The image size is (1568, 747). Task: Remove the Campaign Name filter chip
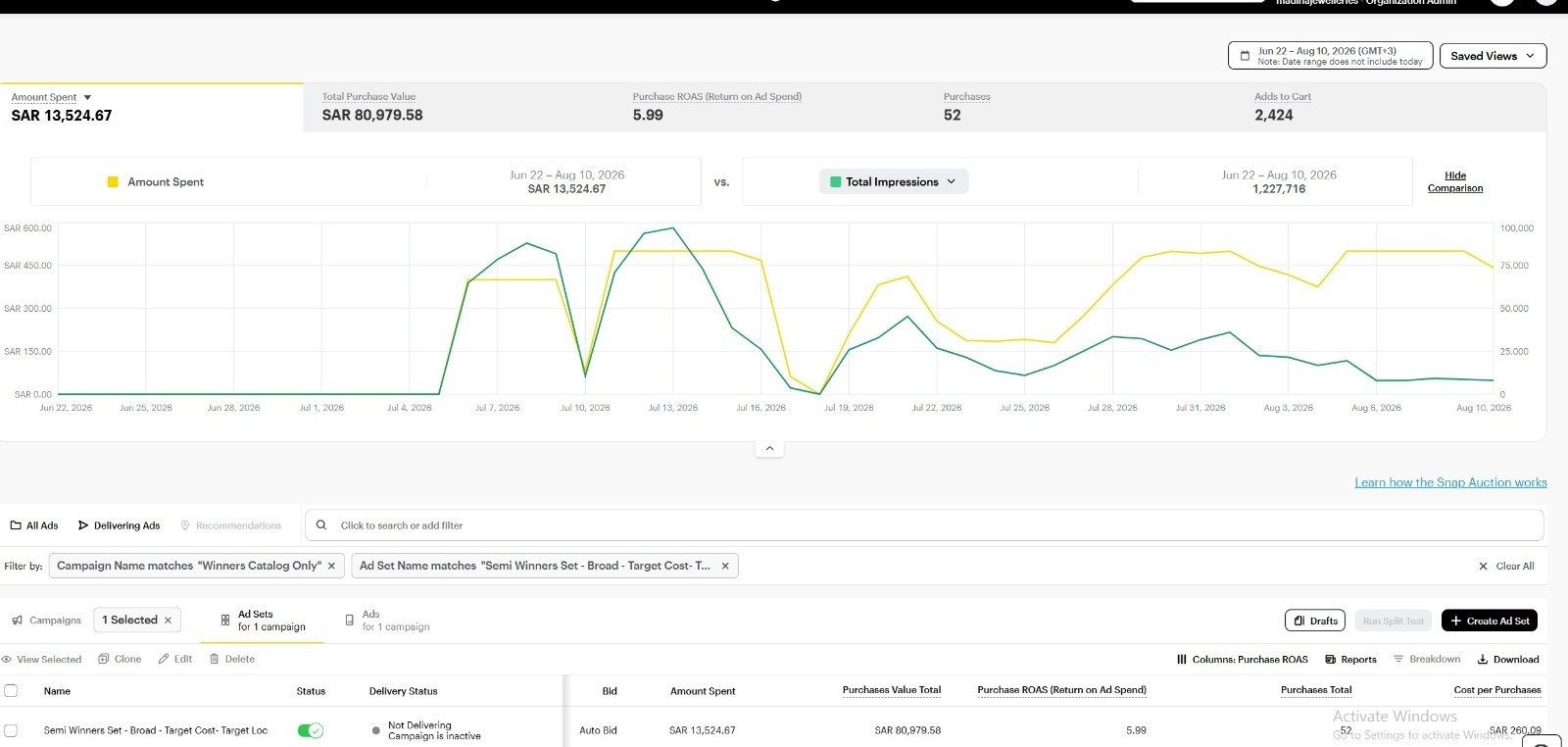coord(331,566)
